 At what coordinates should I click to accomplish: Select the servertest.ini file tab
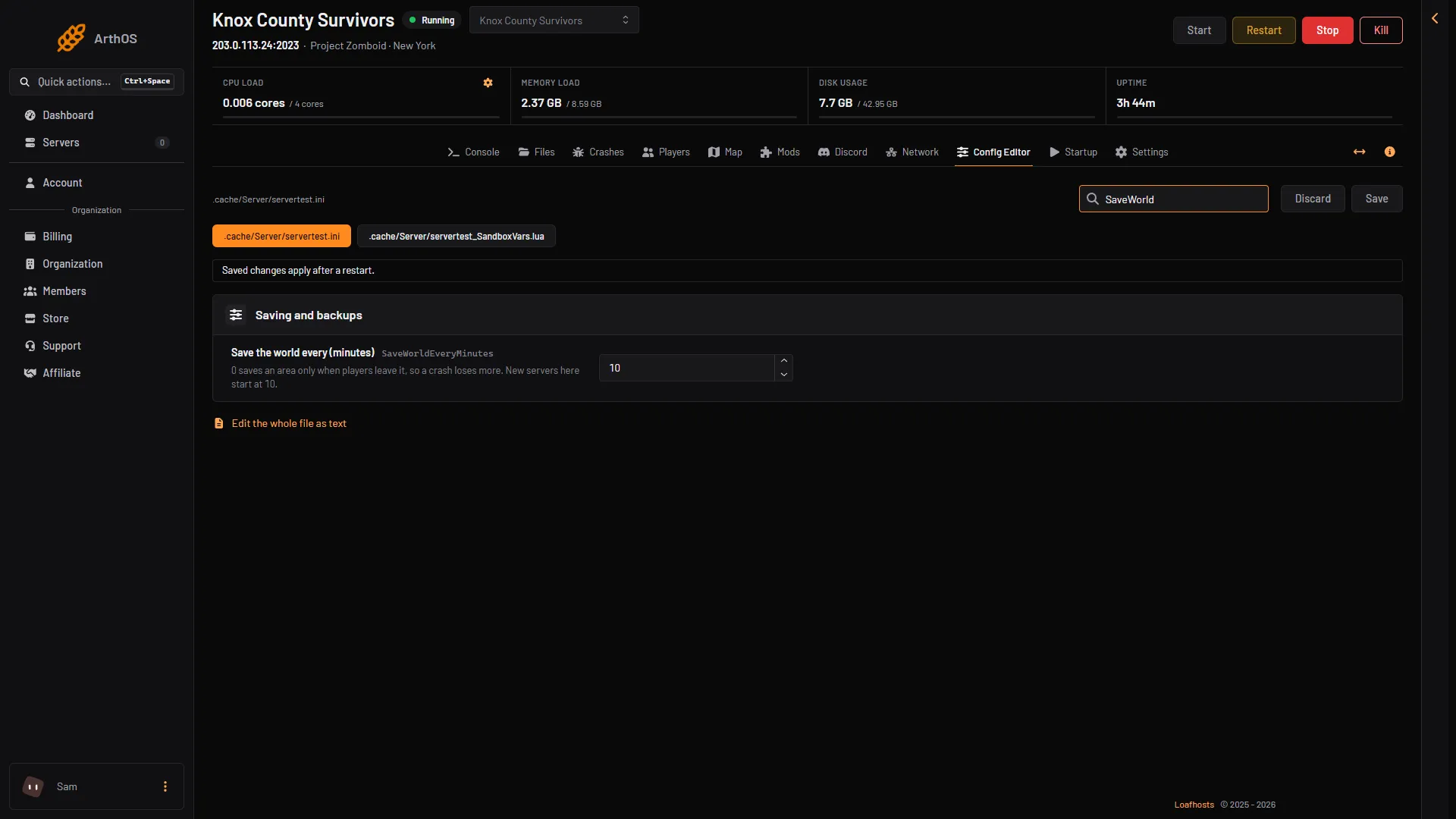281,236
